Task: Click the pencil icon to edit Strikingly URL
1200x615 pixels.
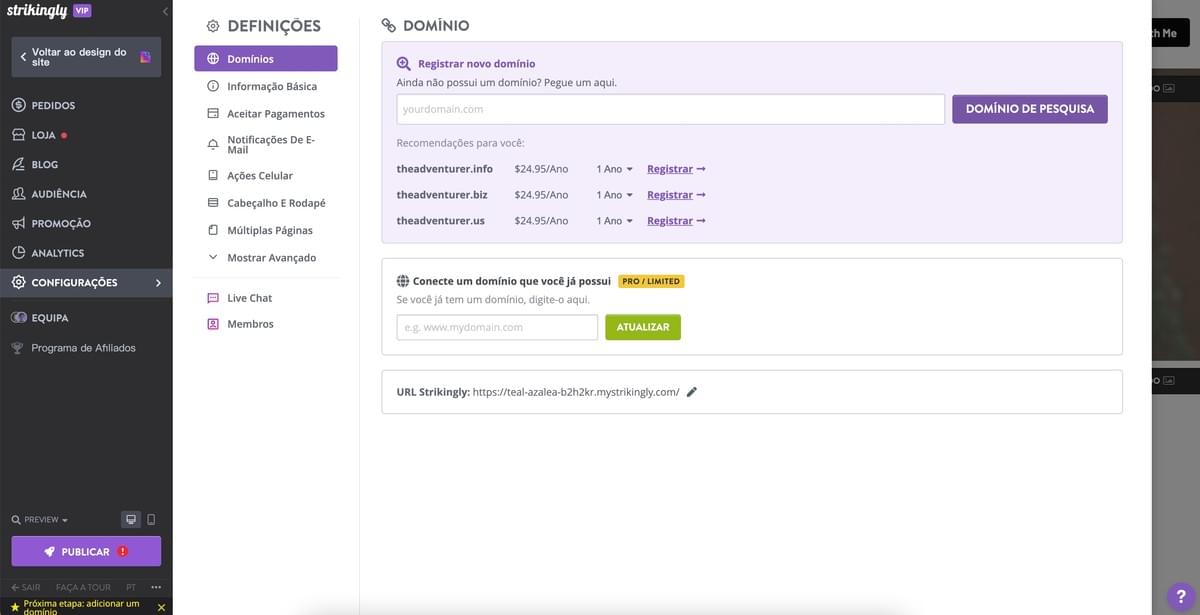Action: [x=692, y=392]
